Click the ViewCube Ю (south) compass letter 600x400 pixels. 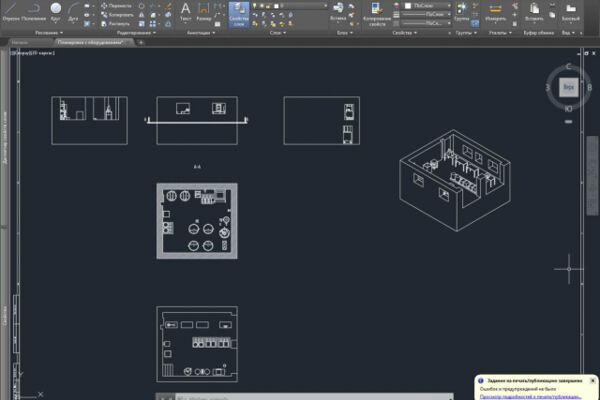tap(568, 109)
